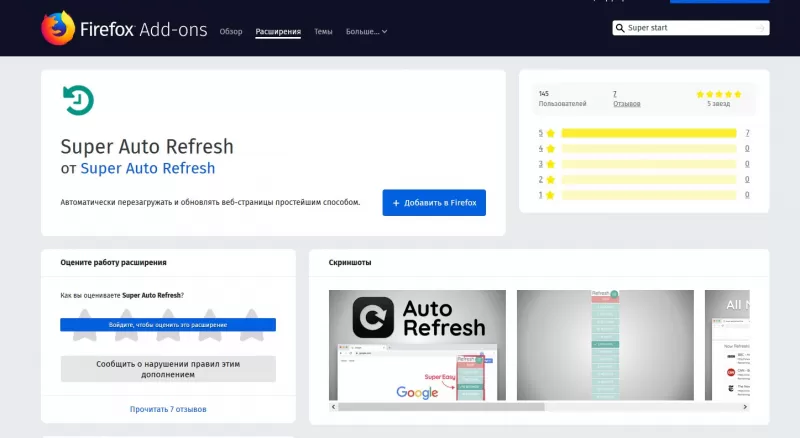Image resolution: width=800 pixels, height=438 pixels.
Task: Click the Добавить в Firefox button
Action: click(x=434, y=203)
